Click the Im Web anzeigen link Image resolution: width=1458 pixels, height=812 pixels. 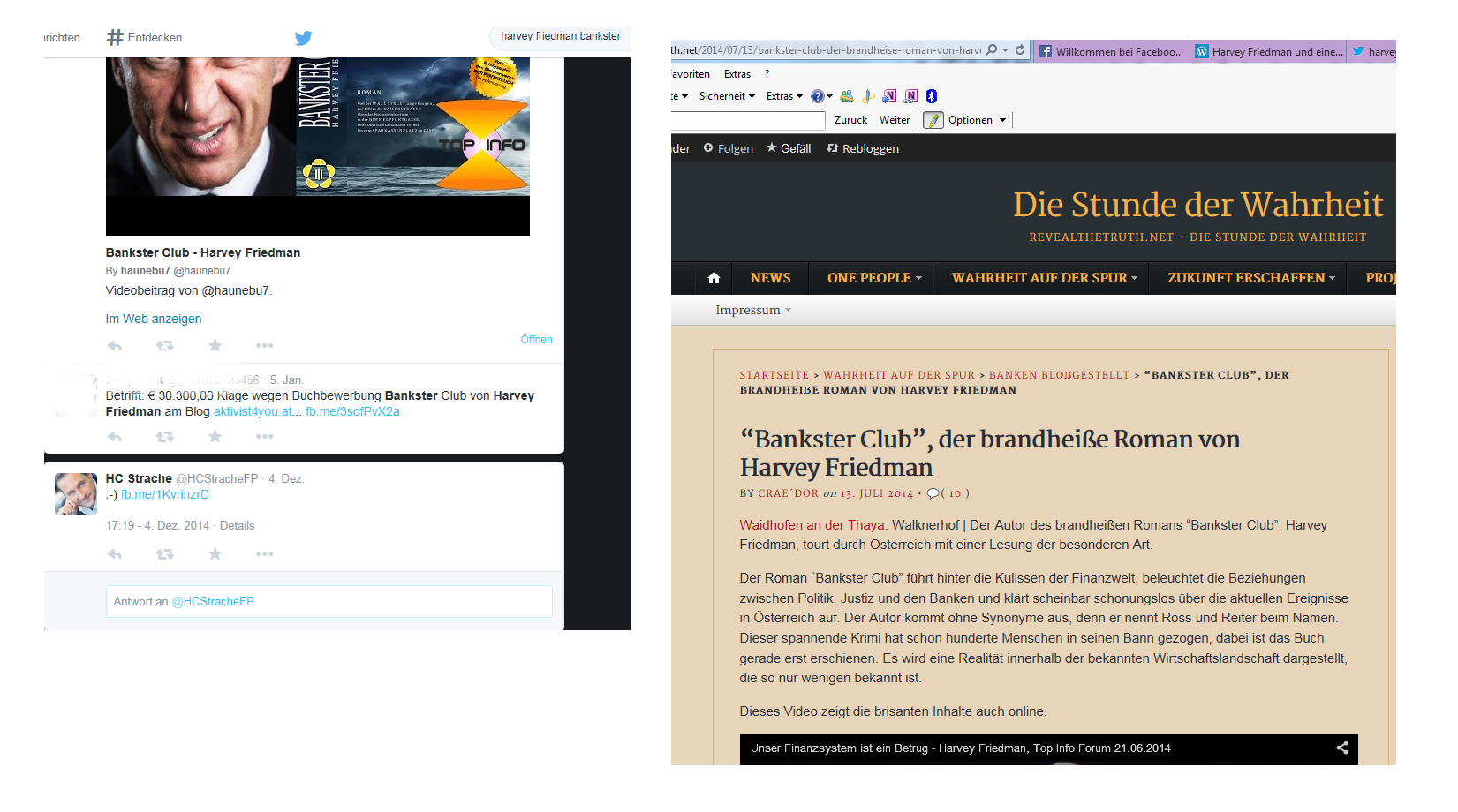point(154,319)
